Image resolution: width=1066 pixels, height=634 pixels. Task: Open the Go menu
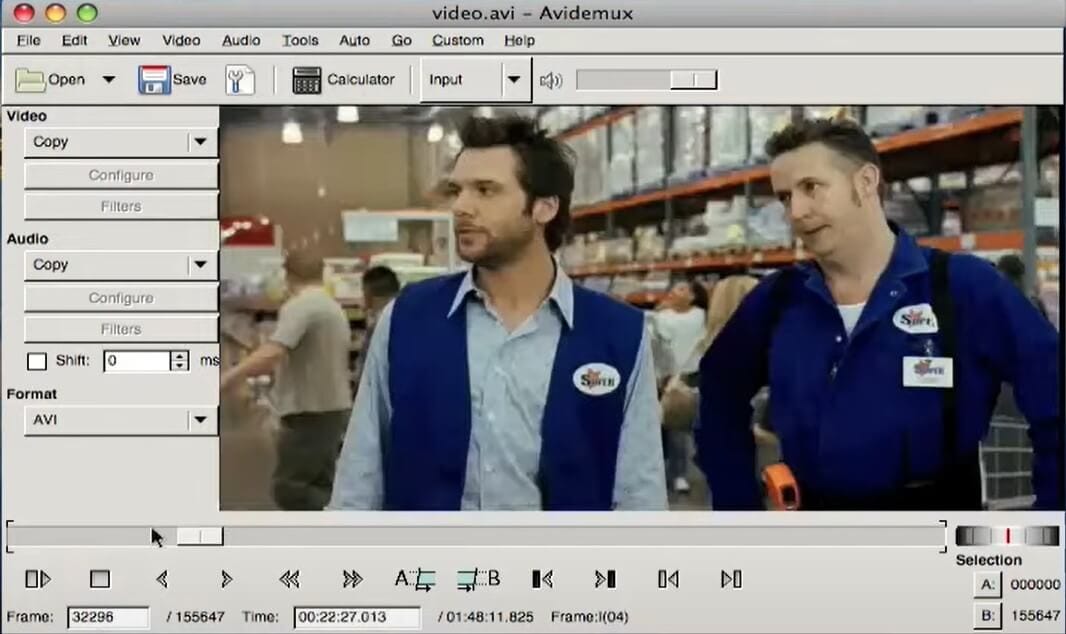(401, 40)
